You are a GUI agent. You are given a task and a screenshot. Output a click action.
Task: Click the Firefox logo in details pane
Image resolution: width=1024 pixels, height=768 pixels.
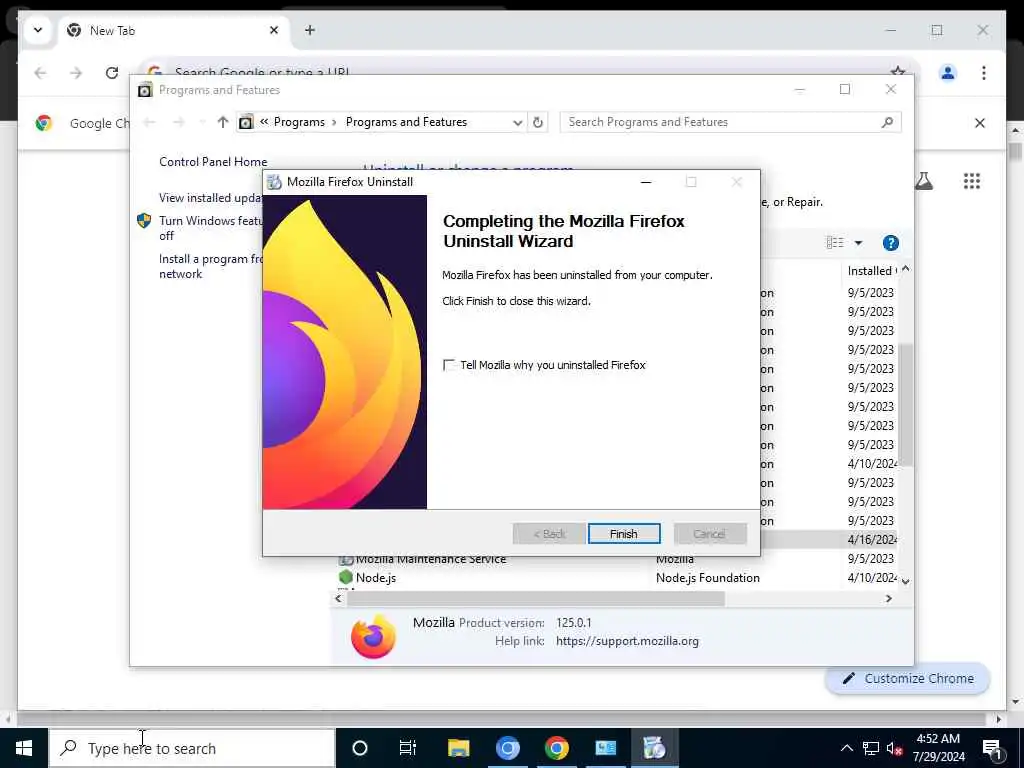pos(374,636)
